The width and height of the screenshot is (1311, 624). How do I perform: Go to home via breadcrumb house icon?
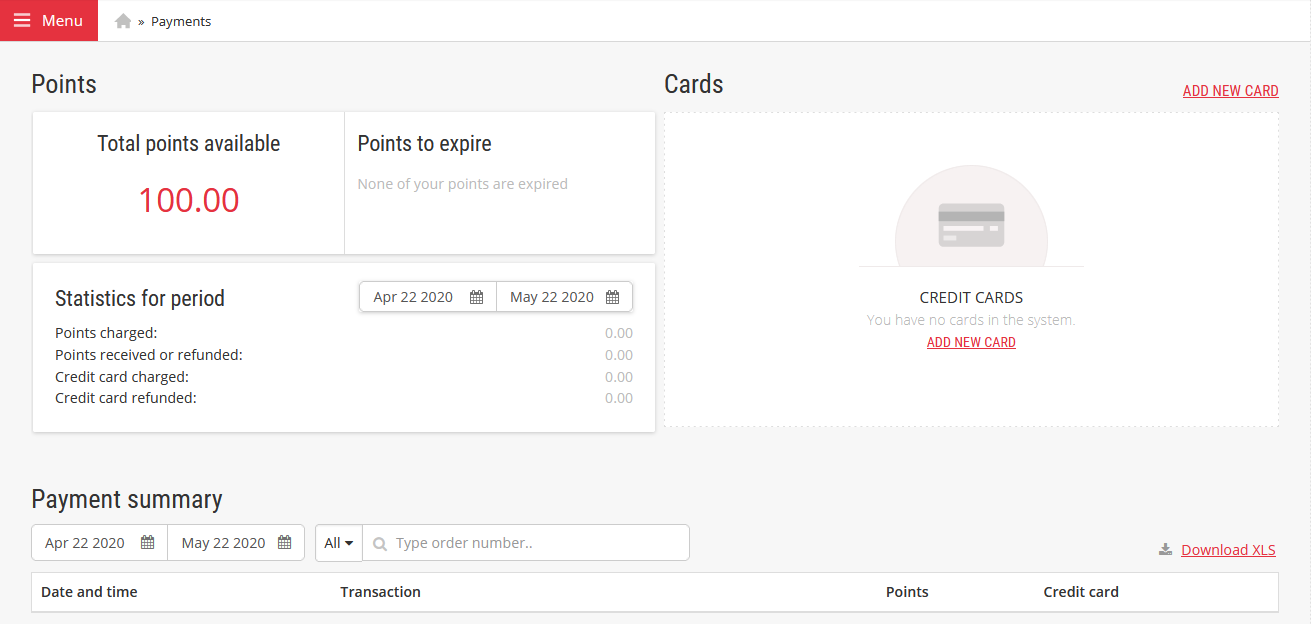click(123, 21)
